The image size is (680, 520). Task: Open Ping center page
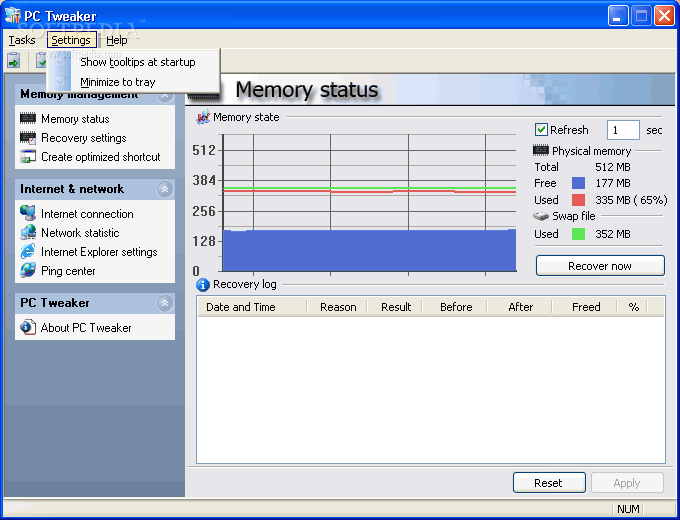click(x=68, y=271)
